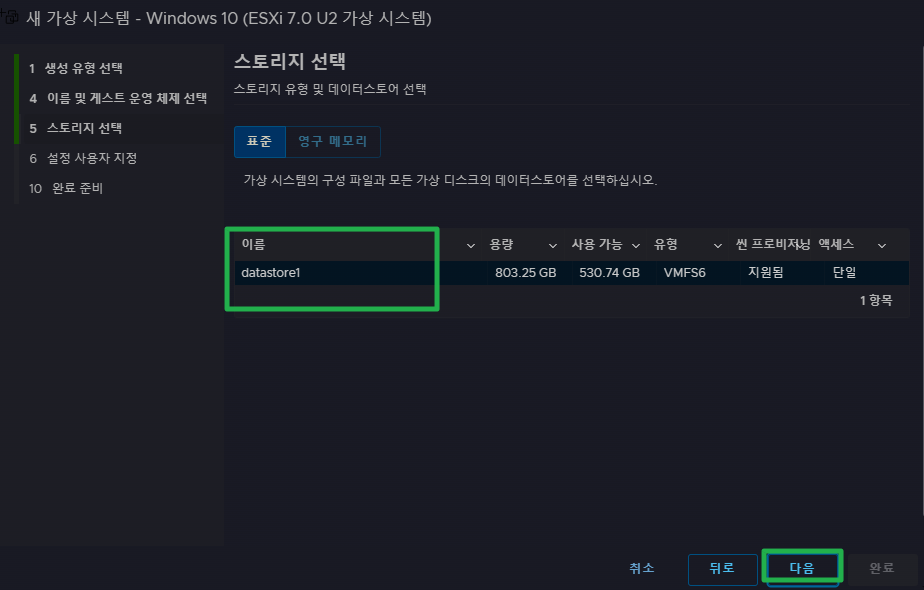Click the 803.25 GB capacity cell
Viewport: 924px width, 590px height.
526,273
